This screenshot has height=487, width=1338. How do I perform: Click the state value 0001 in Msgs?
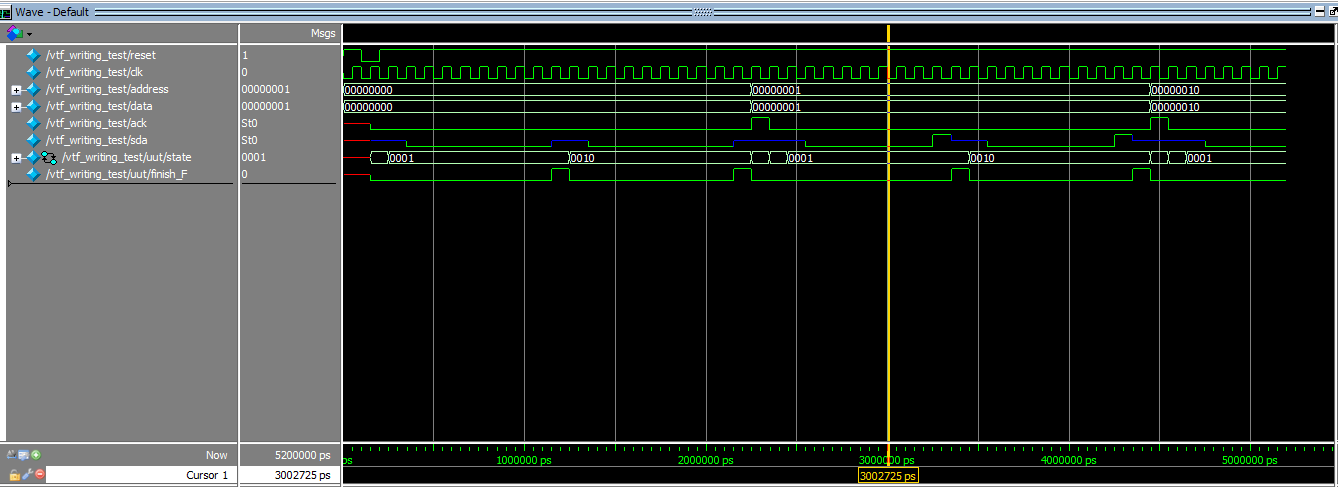(x=254, y=157)
